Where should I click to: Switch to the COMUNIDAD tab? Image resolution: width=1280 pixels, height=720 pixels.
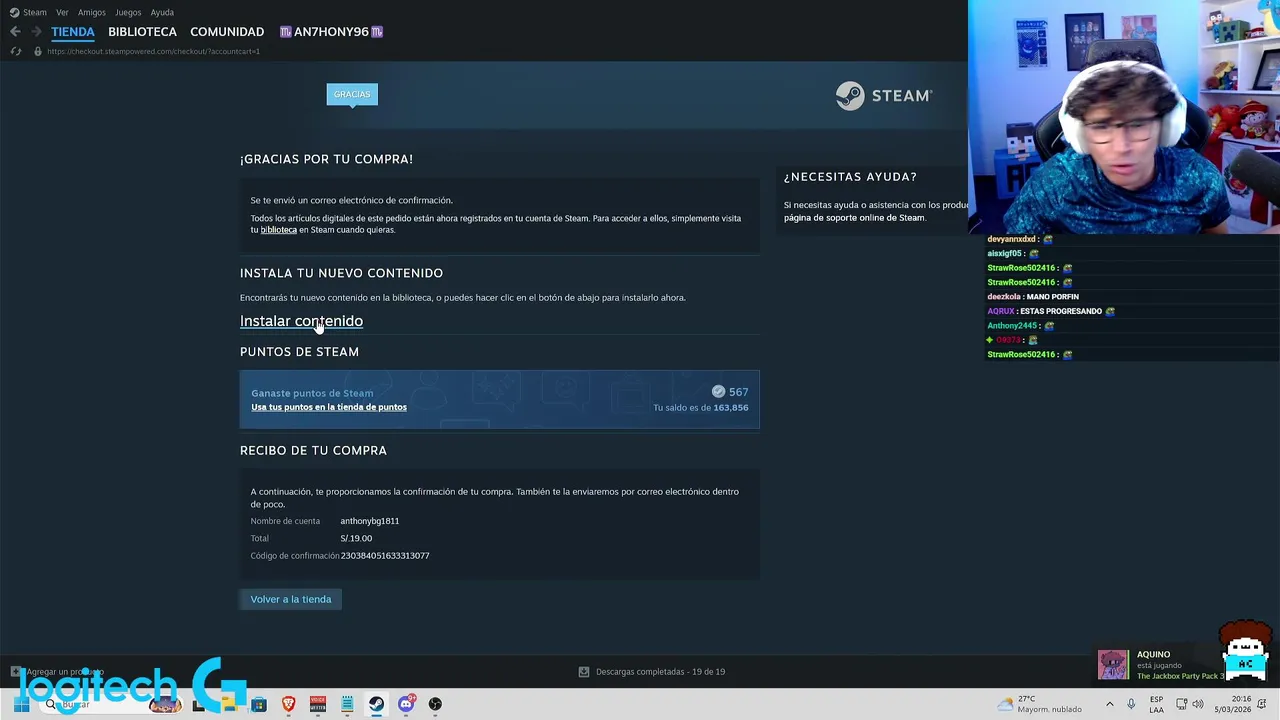click(227, 32)
